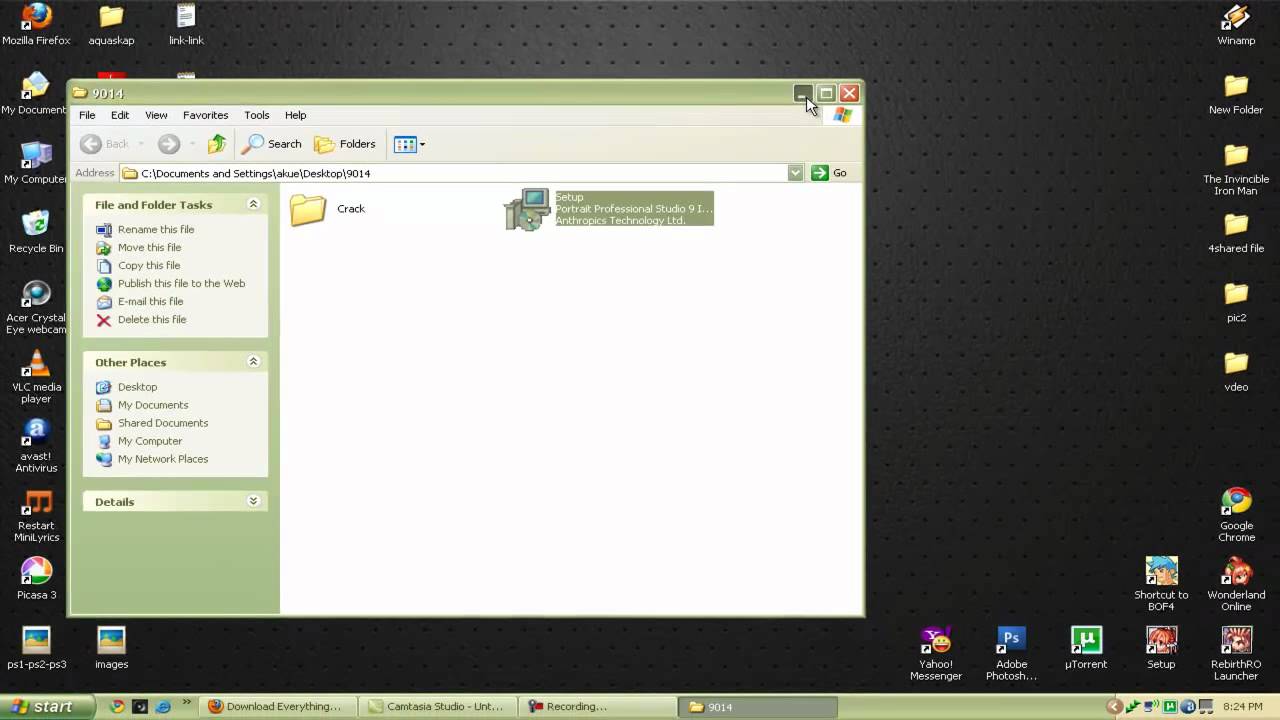Collapse File and Folder Tasks panel
Image resolution: width=1280 pixels, height=720 pixels.
click(253, 204)
